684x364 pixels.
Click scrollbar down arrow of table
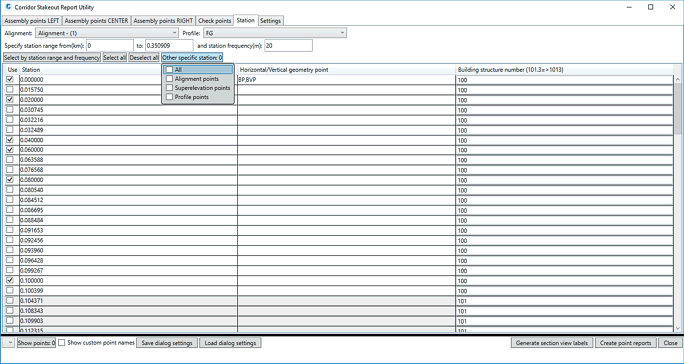click(x=677, y=328)
